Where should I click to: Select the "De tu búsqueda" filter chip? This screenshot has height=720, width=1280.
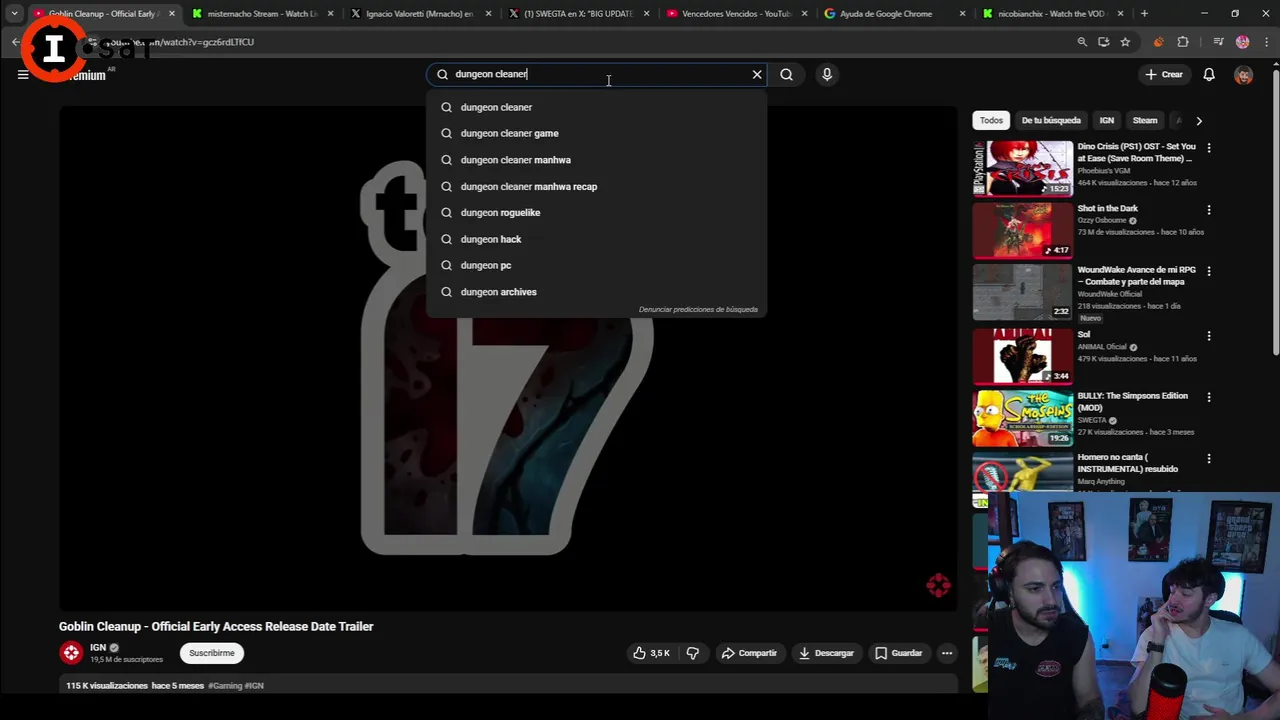1051,121
